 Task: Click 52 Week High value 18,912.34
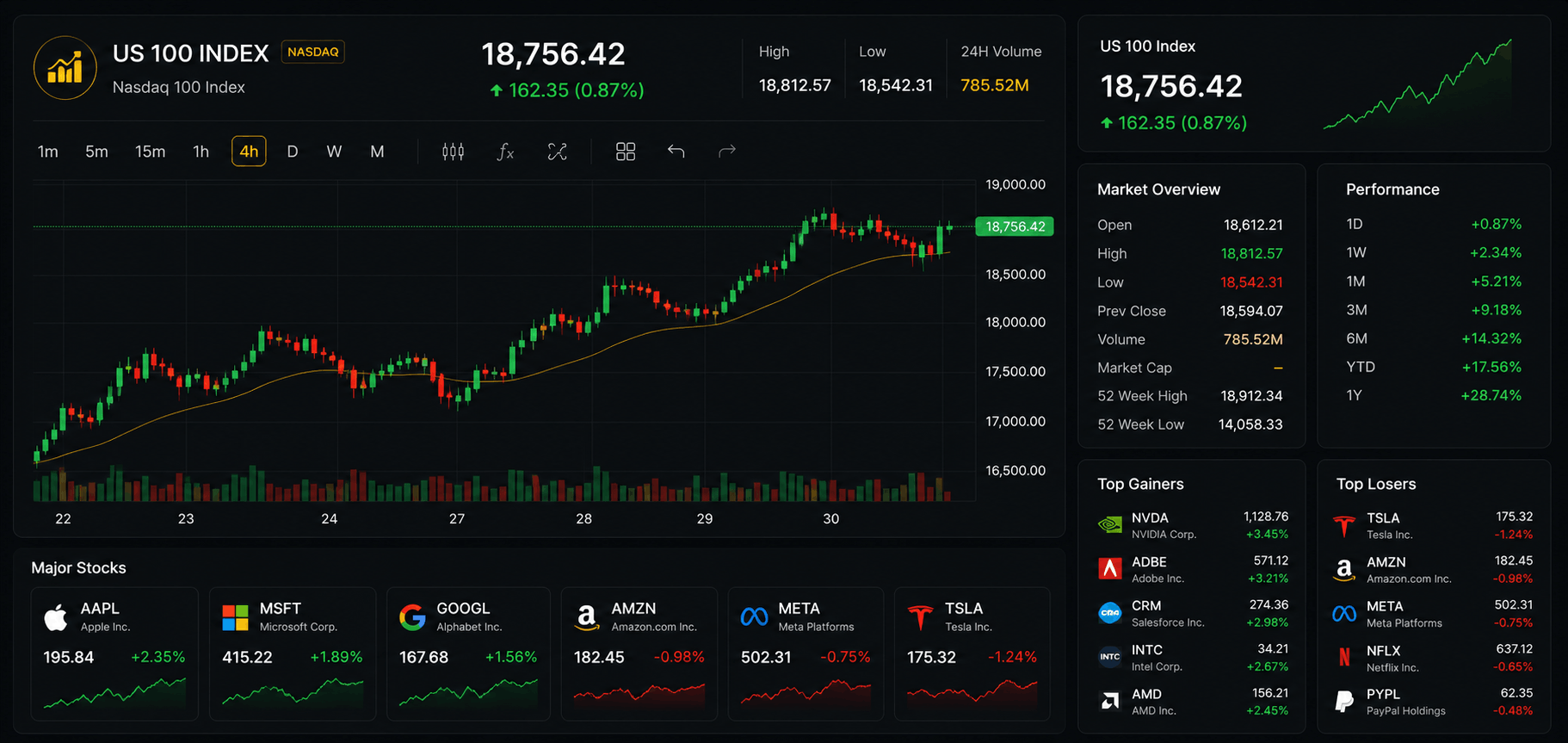[x=1251, y=396]
